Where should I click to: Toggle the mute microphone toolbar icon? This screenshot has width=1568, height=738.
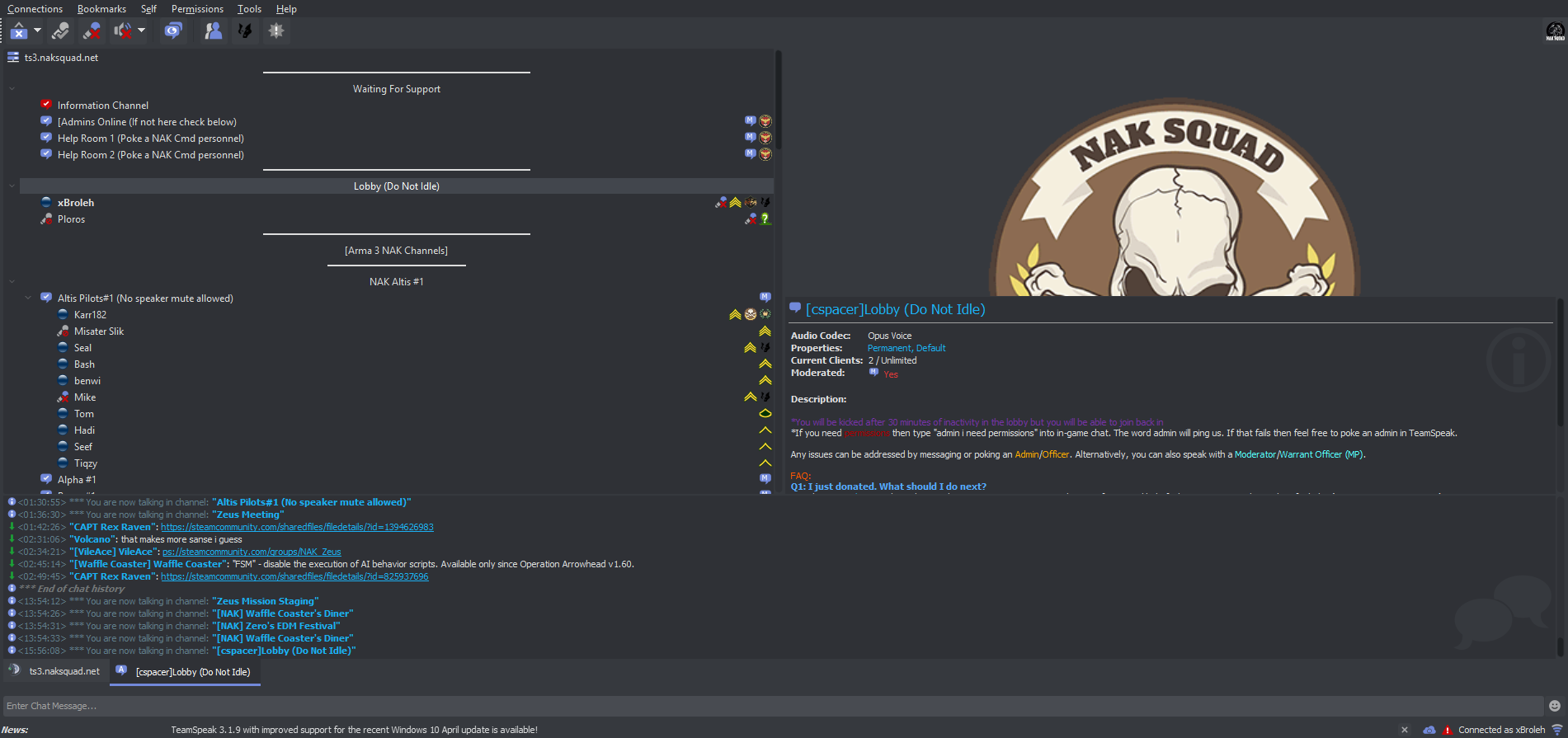tap(92, 31)
